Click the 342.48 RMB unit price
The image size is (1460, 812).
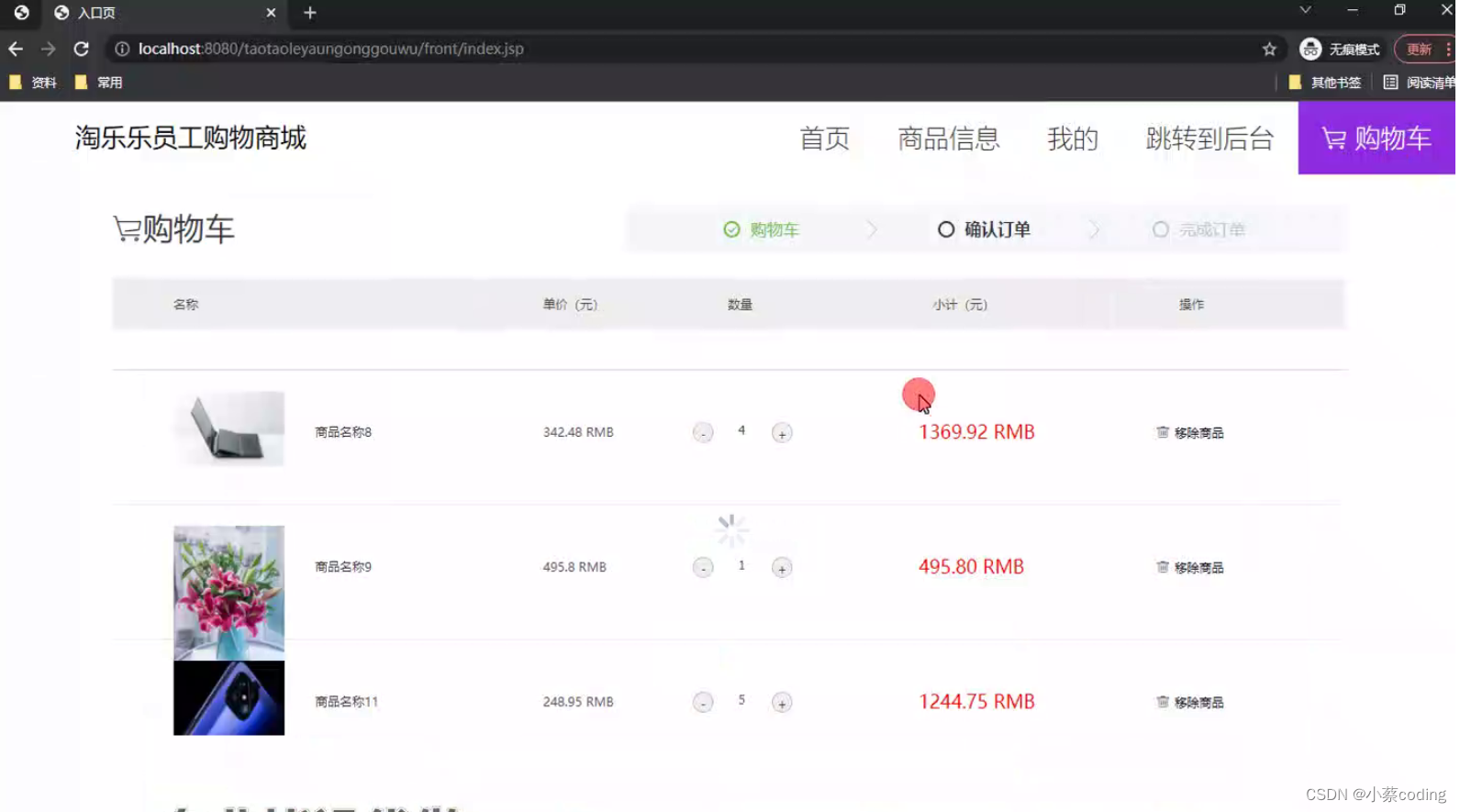point(578,432)
